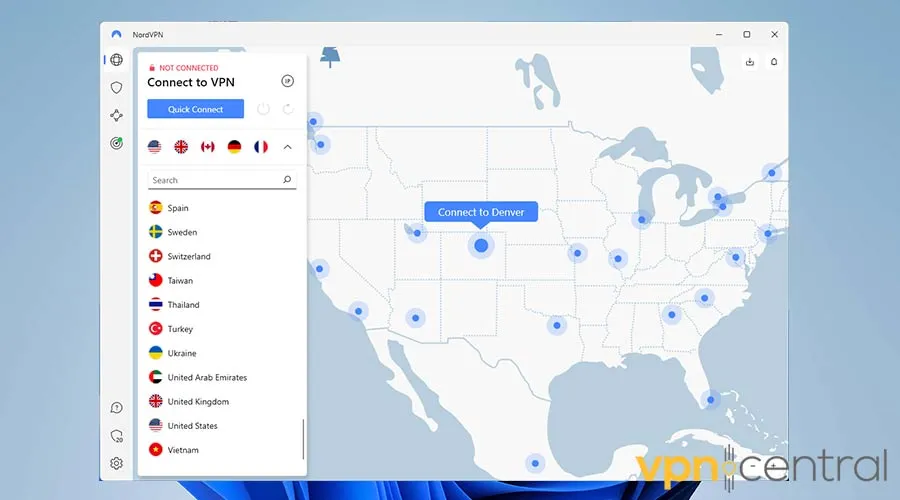Select the France quick flag icon
This screenshot has width=900, height=500.
pyautogui.click(x=261, y=147)
